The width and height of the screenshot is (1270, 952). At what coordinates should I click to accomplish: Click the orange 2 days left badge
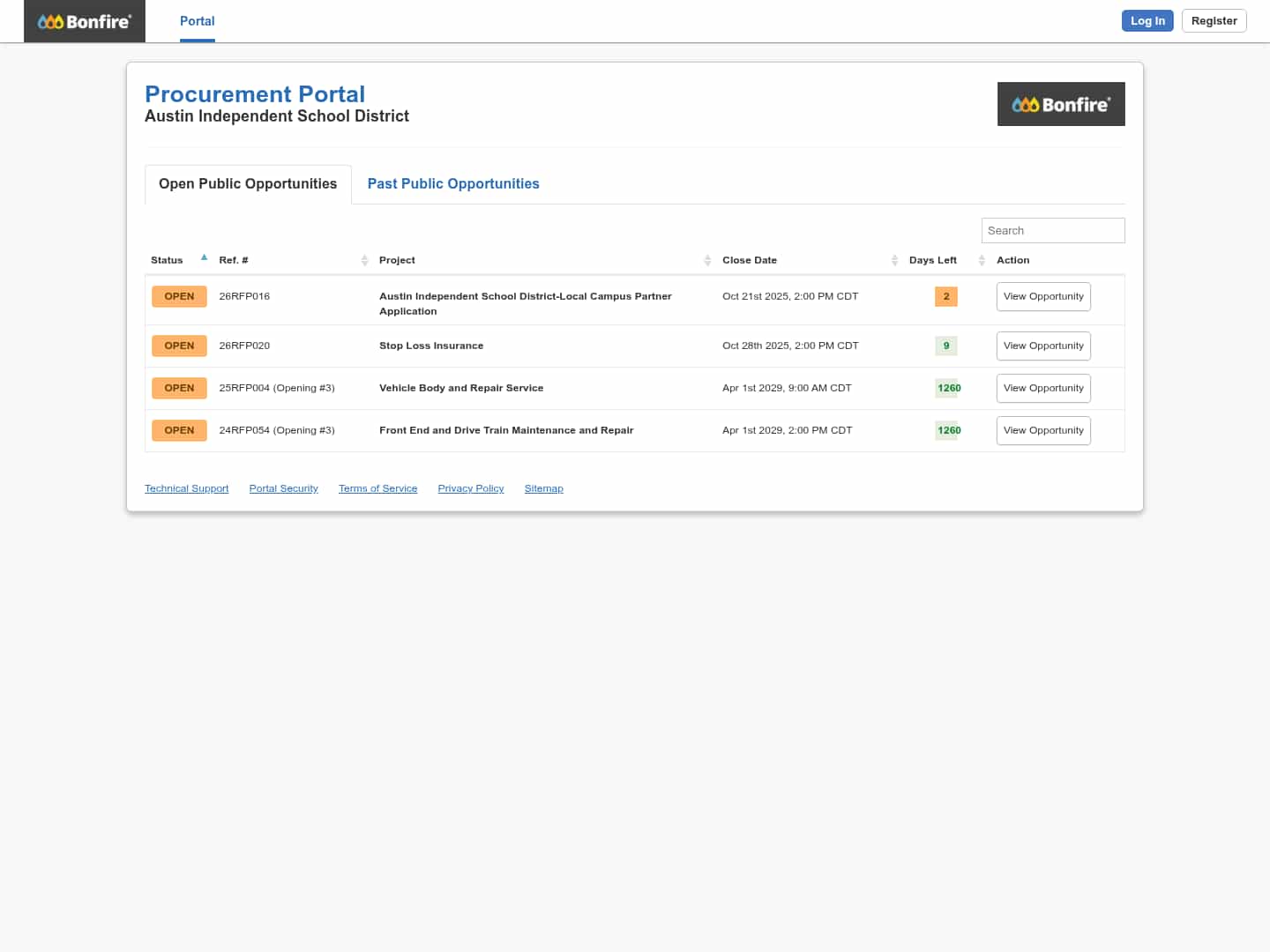[945, 296]
